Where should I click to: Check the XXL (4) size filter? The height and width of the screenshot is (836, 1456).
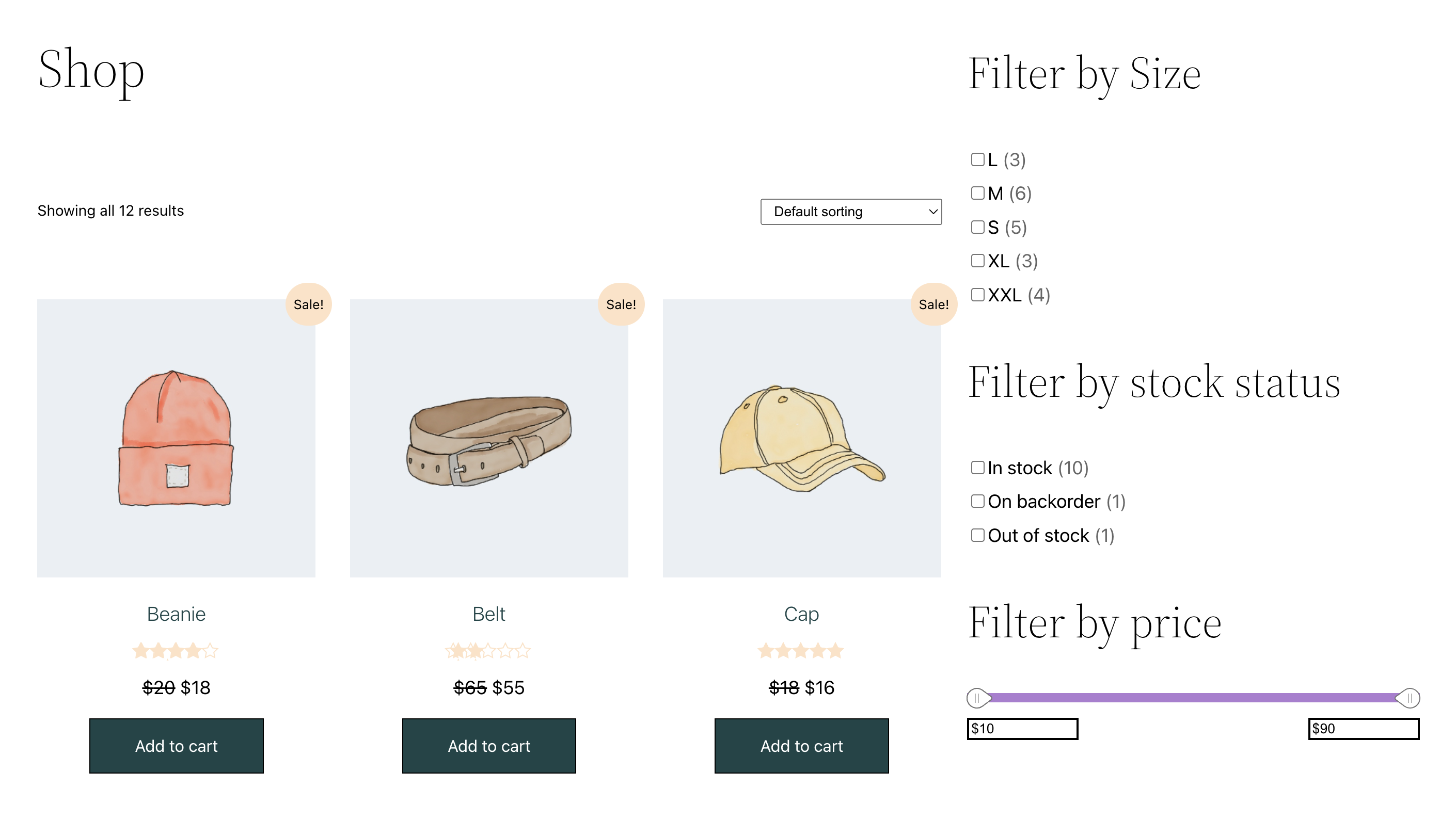[977, 295]
